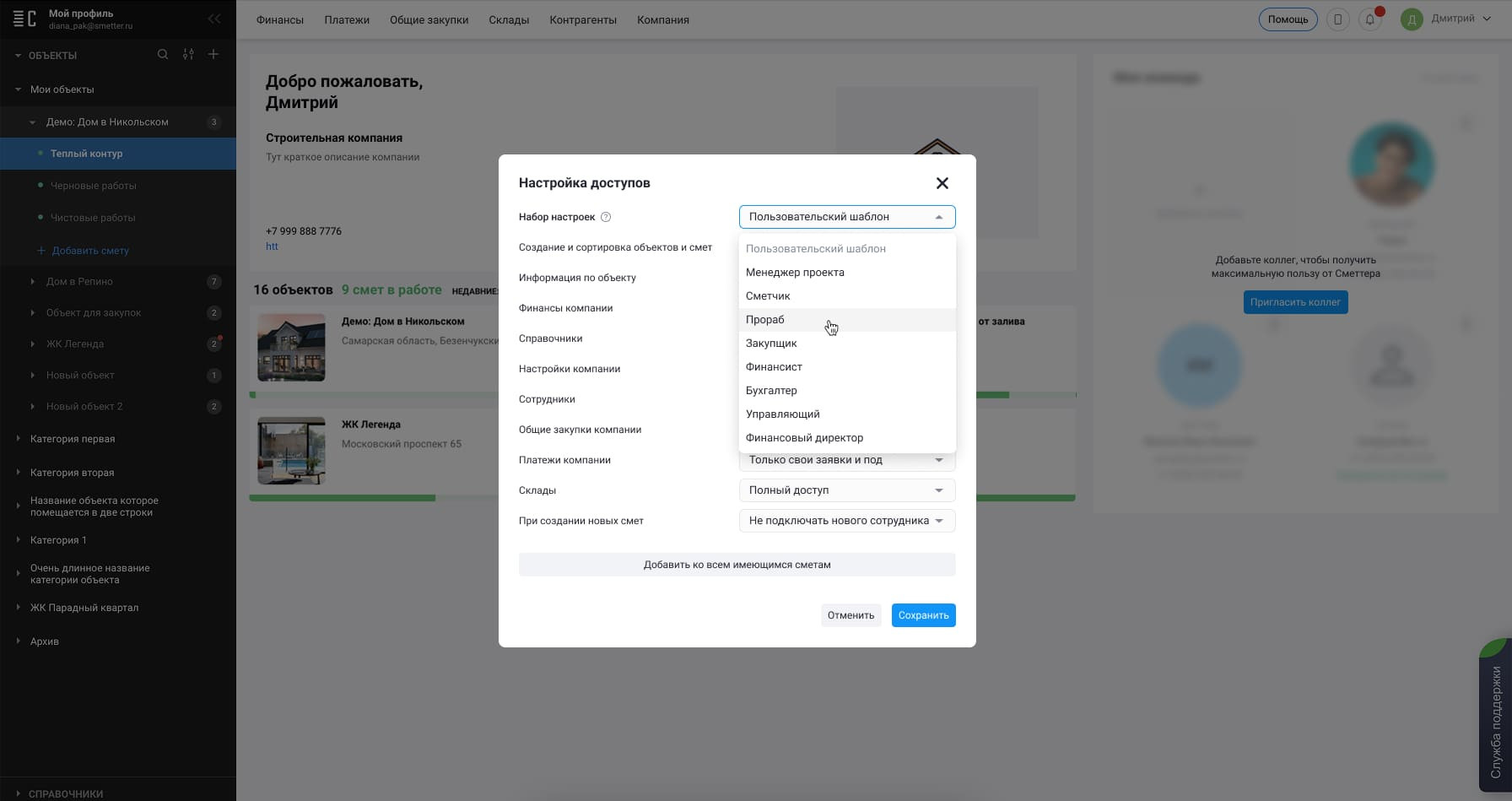Click the mobile device icon in header

[1337, 19]
